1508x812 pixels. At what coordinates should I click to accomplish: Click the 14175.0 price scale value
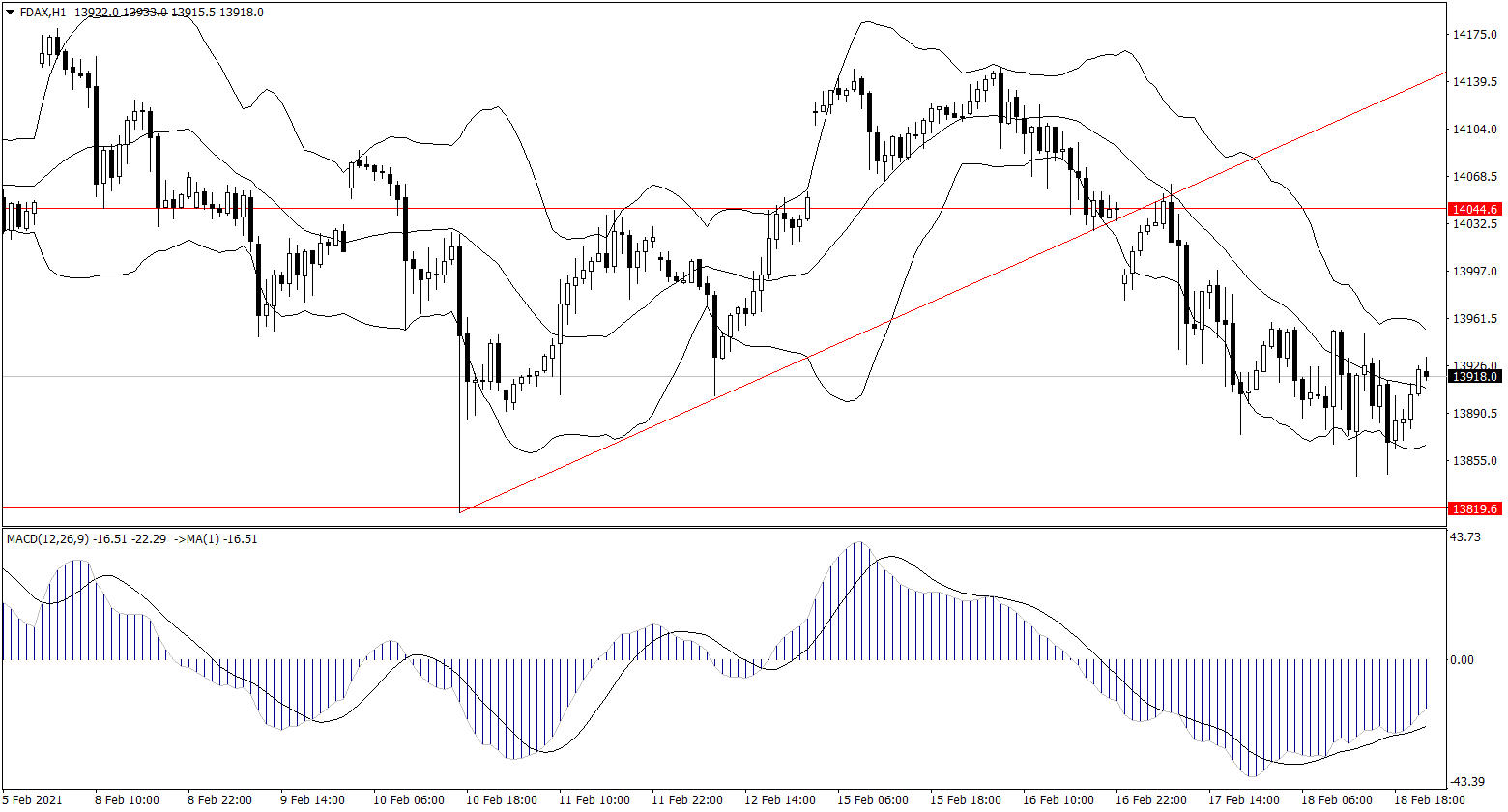pyautogui.click(x=1475, y=35)
